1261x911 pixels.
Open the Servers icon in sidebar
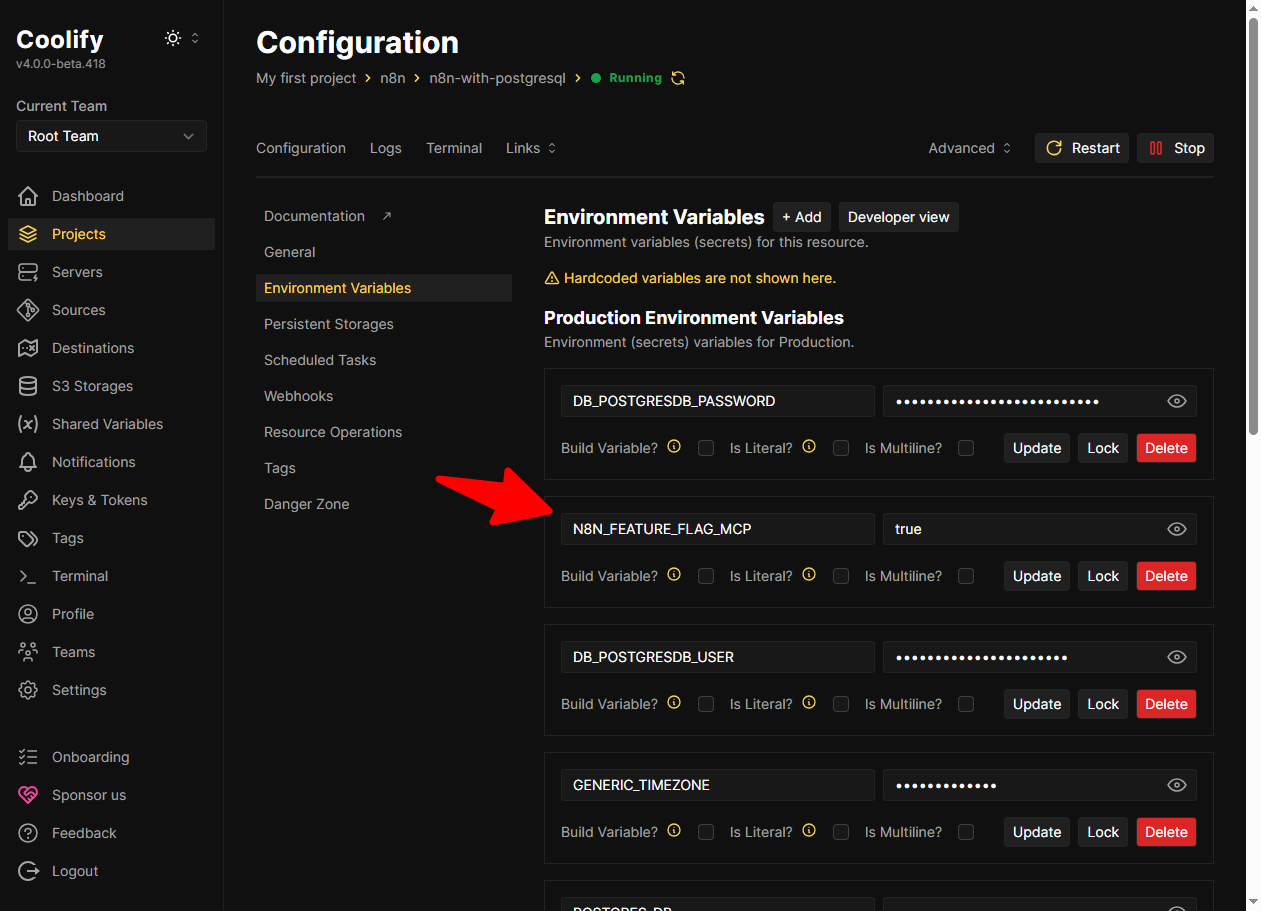point(28,272)
